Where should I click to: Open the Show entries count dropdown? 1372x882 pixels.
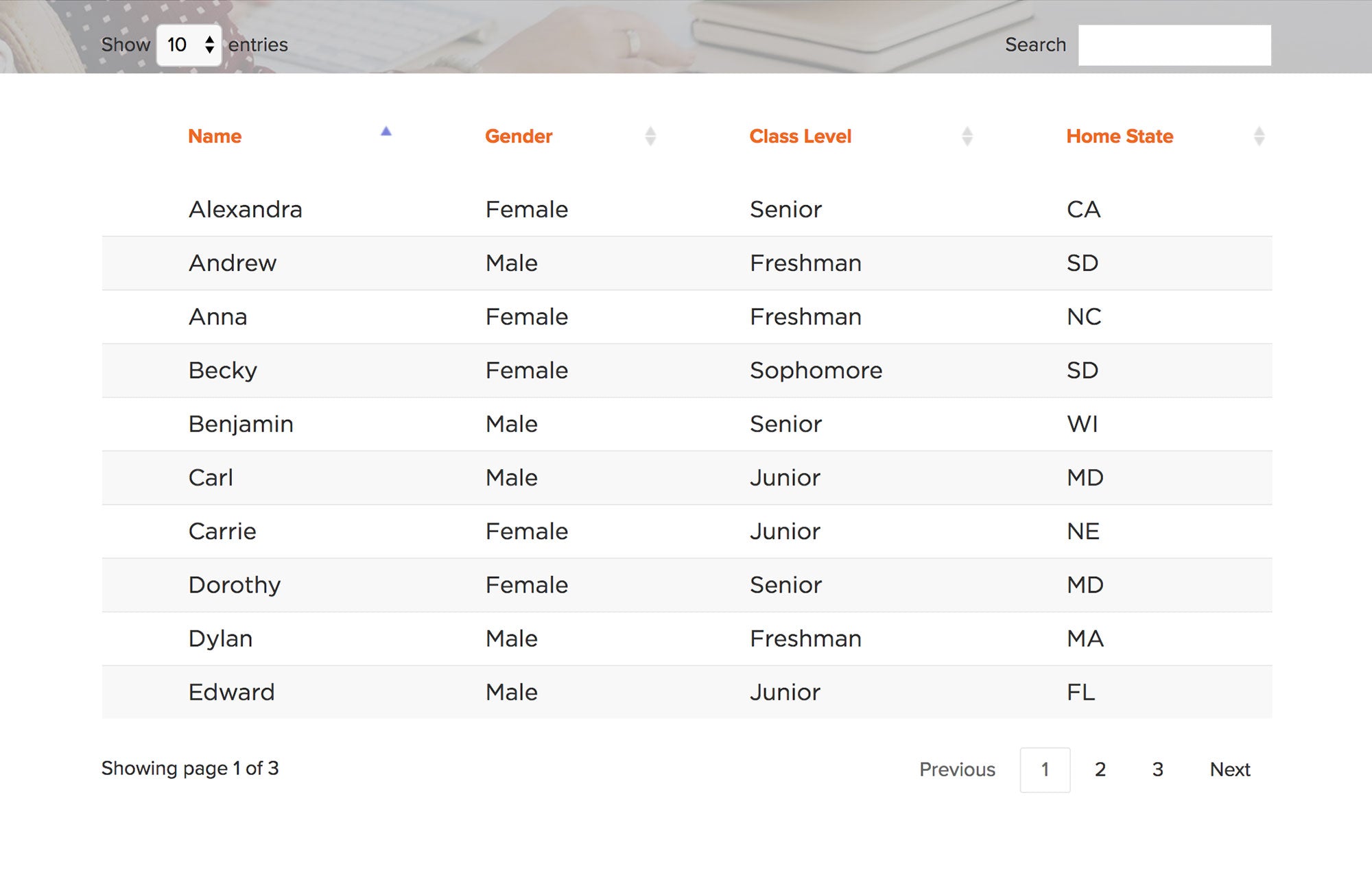[x=189, y=45]
